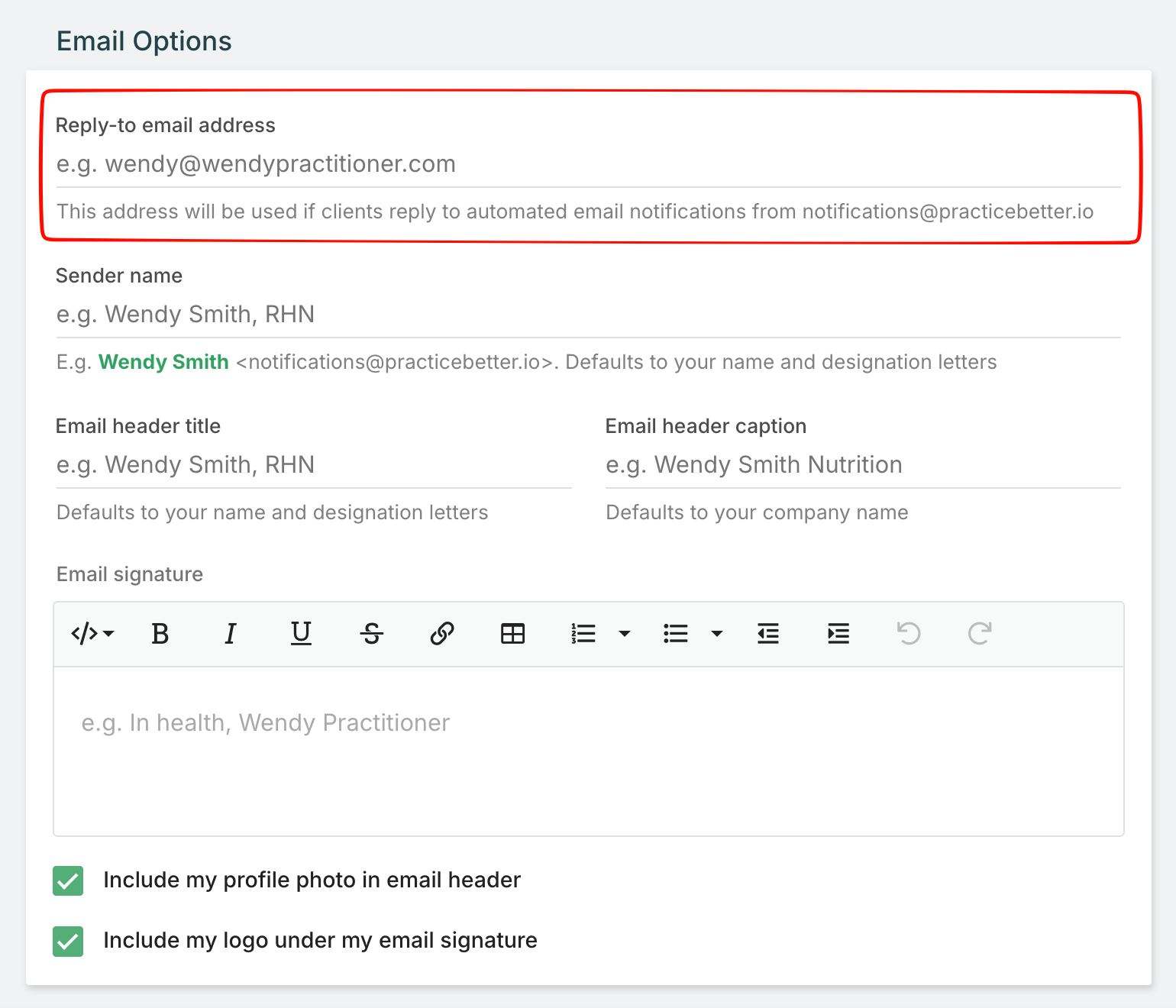Uncheck Include my logo under email signature

(68, 941)
